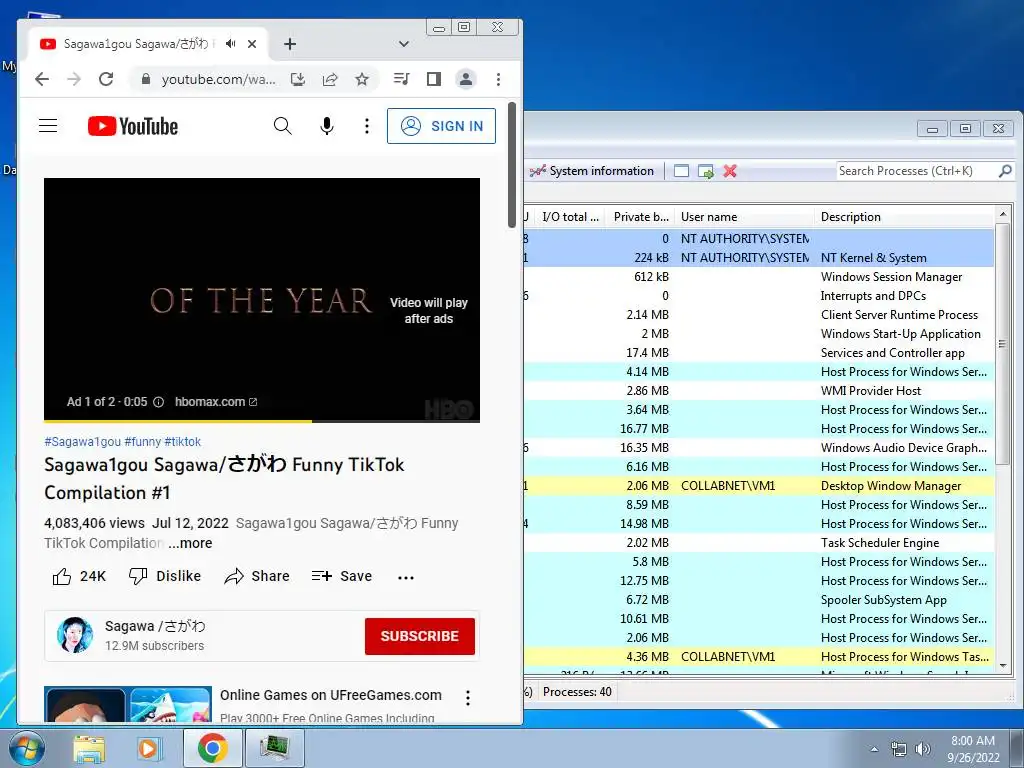
Task: Select the Desktop Window Manager row
Action: (759, 486)
